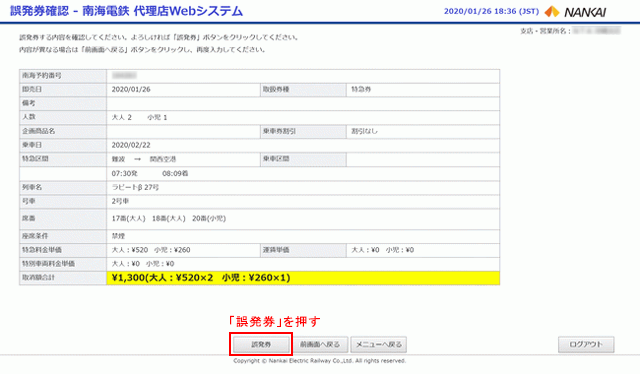This screenshot has width=640, height=374.
Task: Select the highlighted total ¥1,300 cell
Action: coord(303,278)
